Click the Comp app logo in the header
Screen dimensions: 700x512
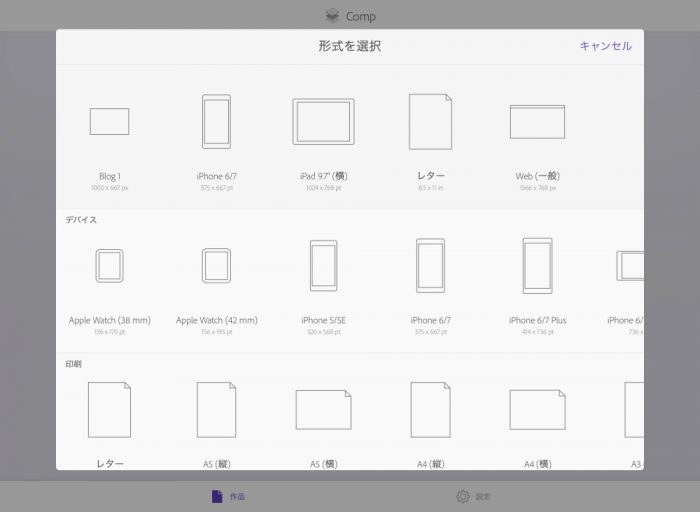332,16
